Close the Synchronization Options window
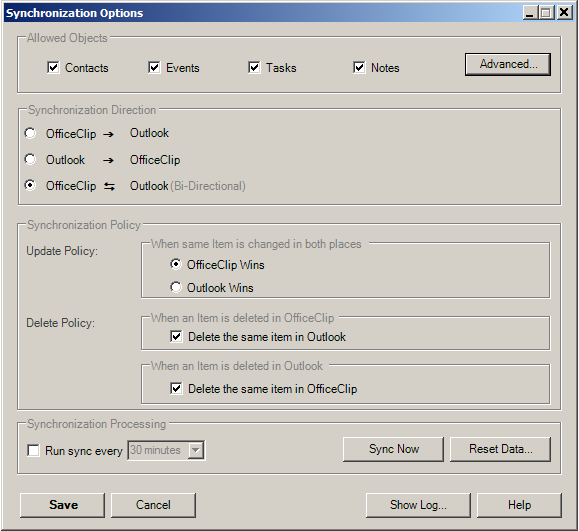 [564, 13]
